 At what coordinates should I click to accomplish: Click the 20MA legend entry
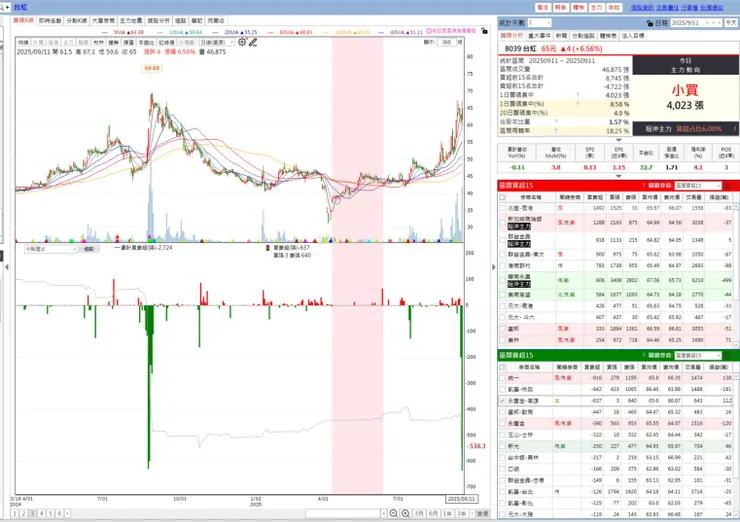tap(235, 32)
